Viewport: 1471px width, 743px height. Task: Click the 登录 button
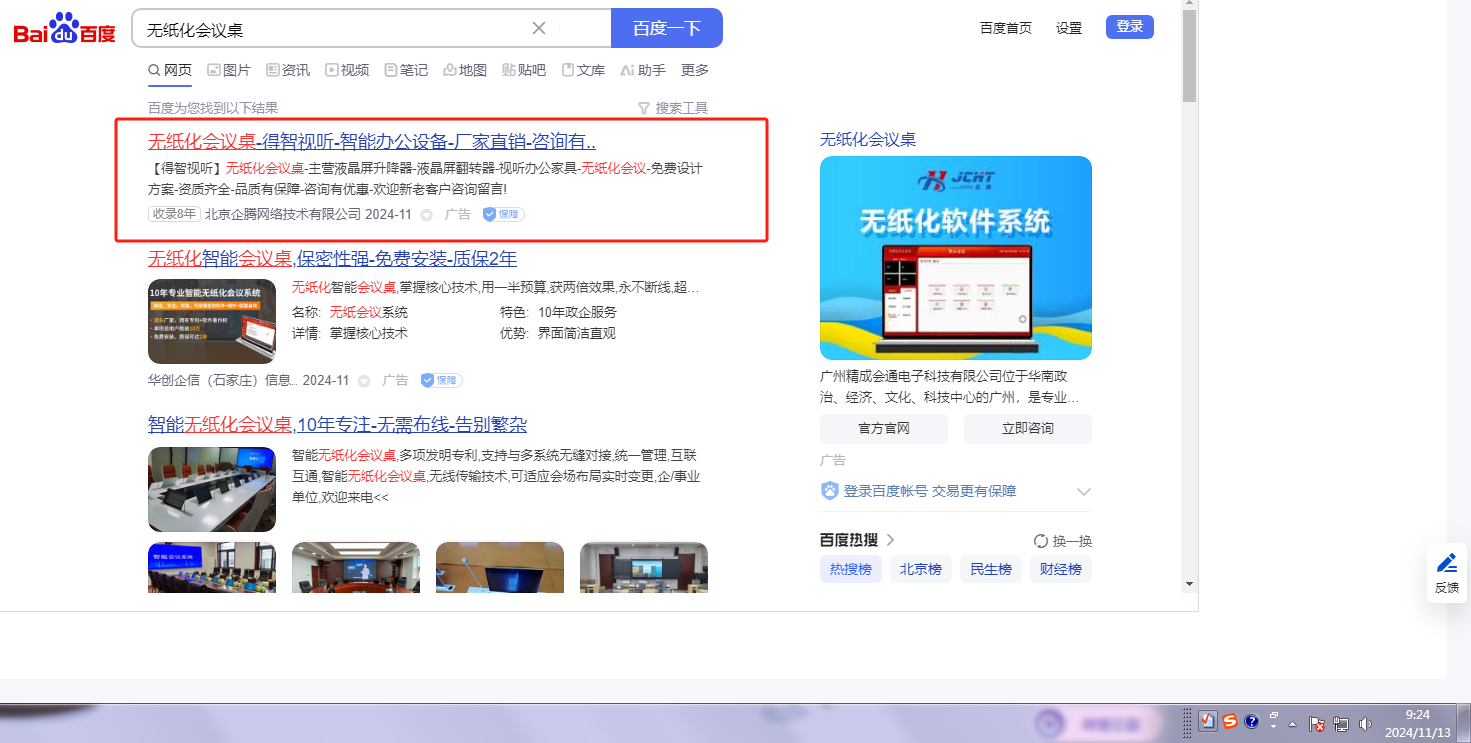click(x=1130, y=27)
